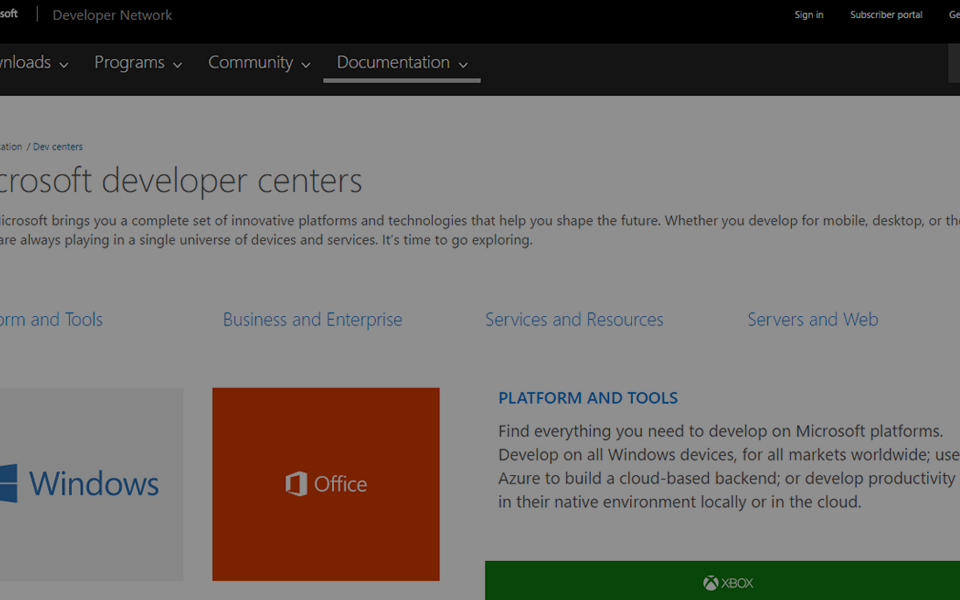This screenshot has width=960, height=600.
Task: Expand the chevron next to Documentation
Action: point(463,65)
